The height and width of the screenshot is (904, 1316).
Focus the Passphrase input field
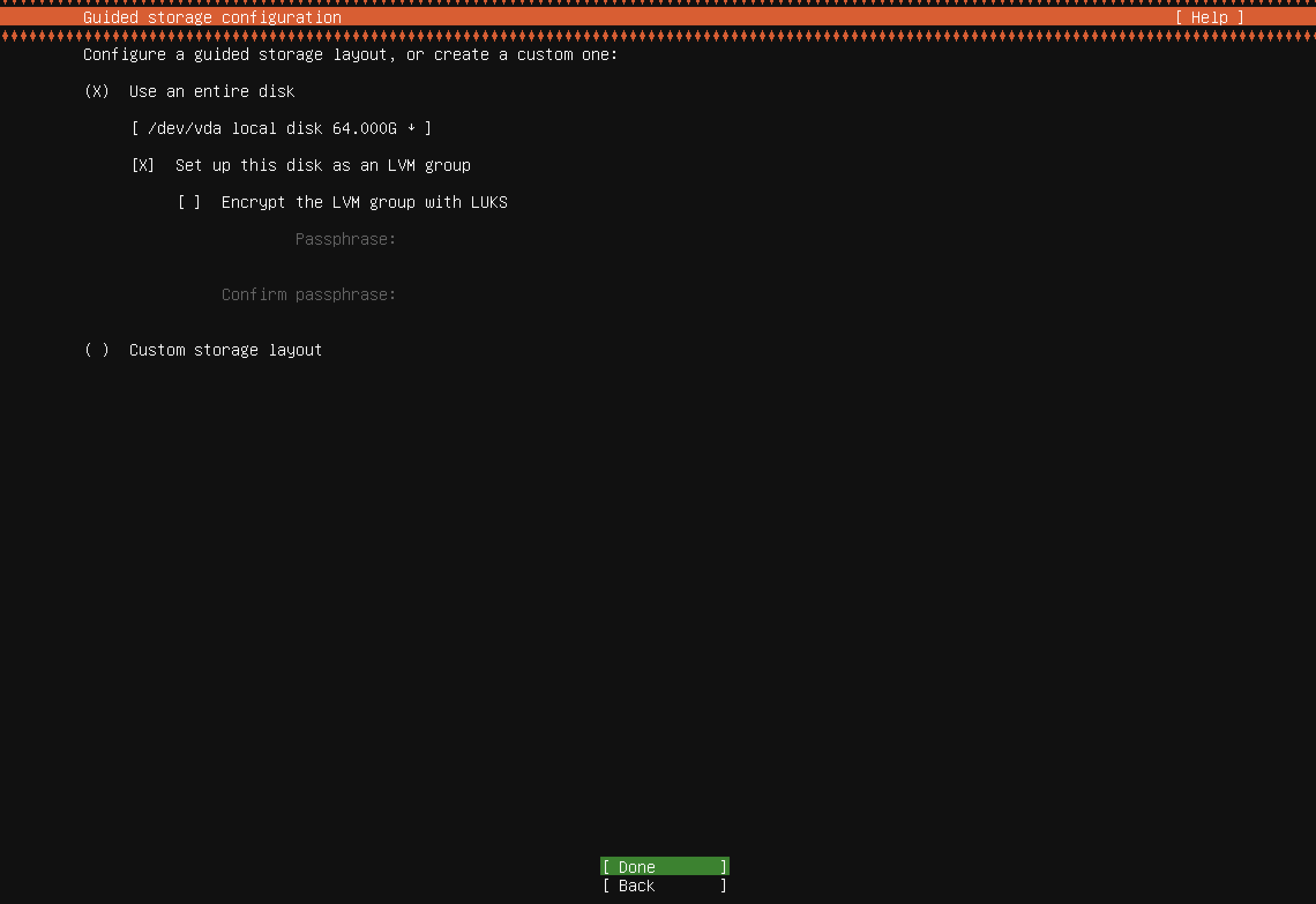click(x=519, y=239)
